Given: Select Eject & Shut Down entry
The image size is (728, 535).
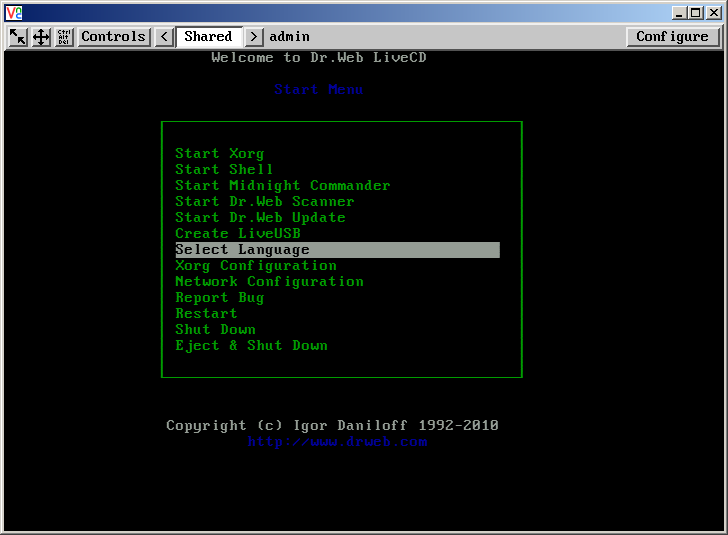Looking at the screenshot, I should point(251,346).
